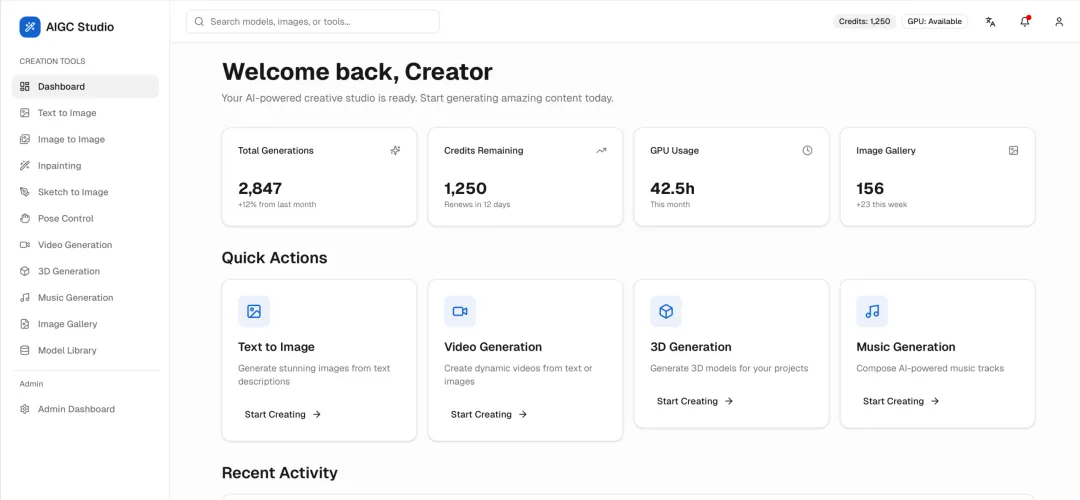Open the language translate icon
Image resolution: width=1080 pixels, height=500 pixels.
990,21
